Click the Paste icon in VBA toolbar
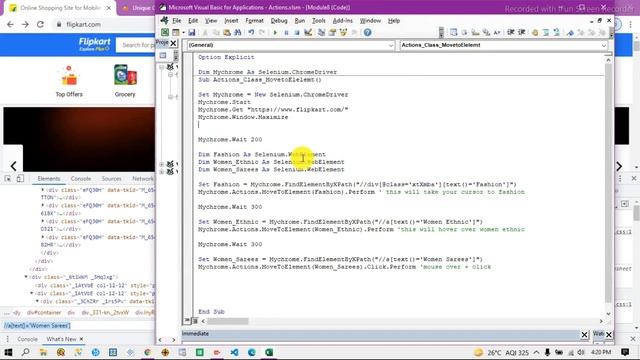The image size is (640, 360). click(227, 33)
